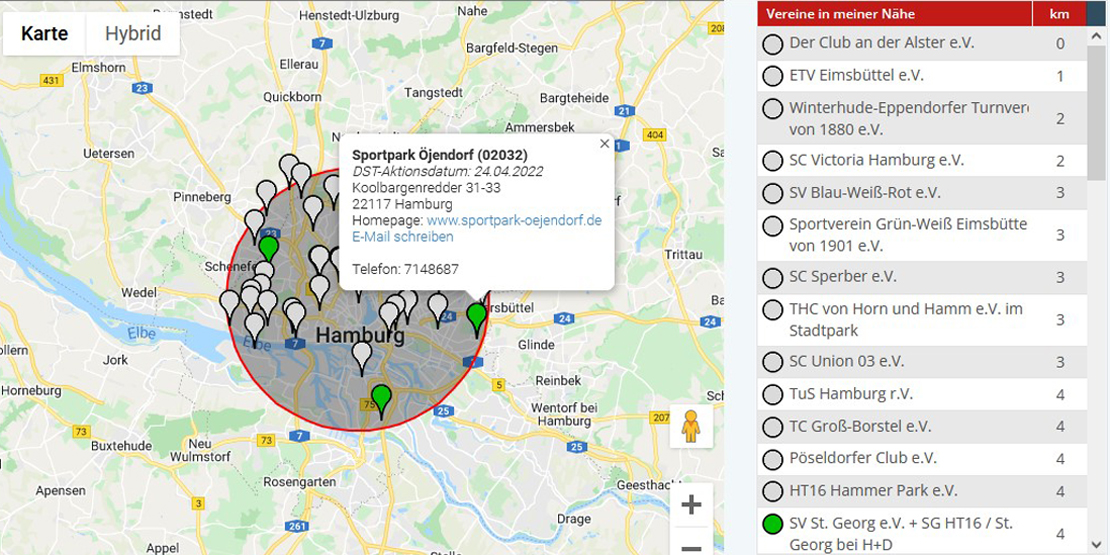Open www.sportpark-oejendorf.de homepage link
Screen dimensions: 1110x555
[x=514, y=220]
